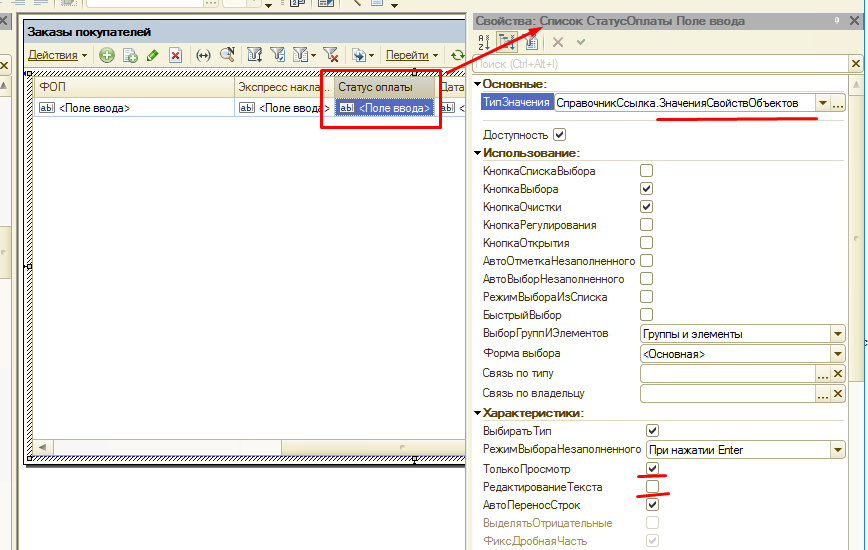Collapse the Использование section

point(478,153)
